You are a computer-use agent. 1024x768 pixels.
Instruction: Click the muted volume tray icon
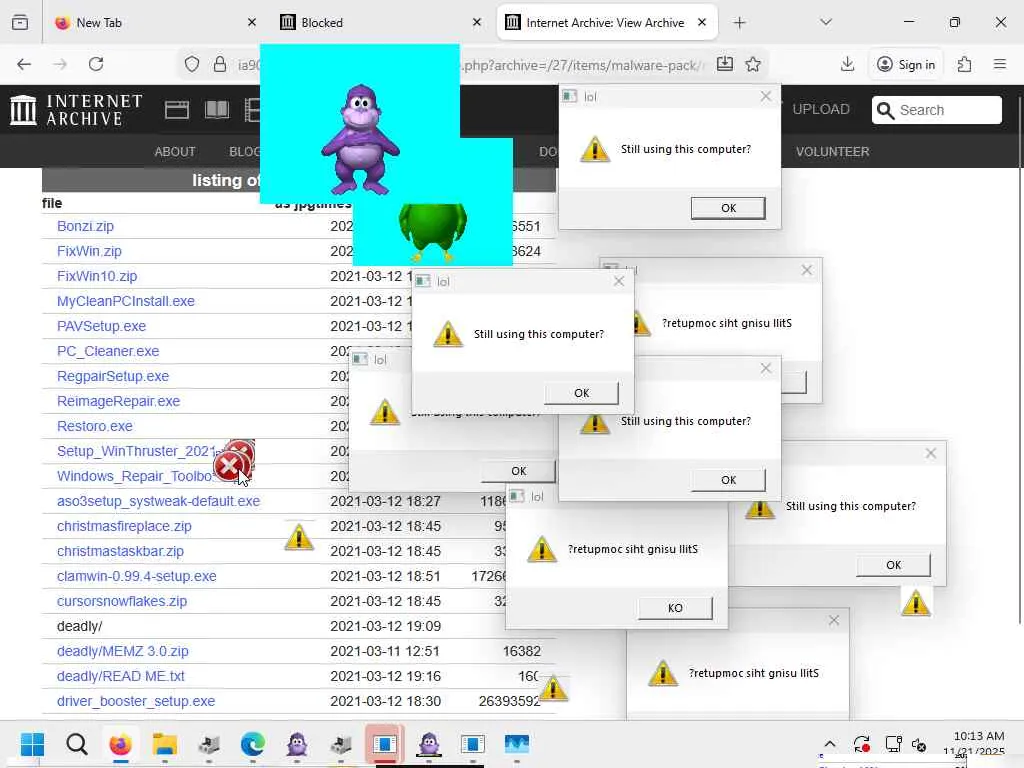tap(919, 744)
